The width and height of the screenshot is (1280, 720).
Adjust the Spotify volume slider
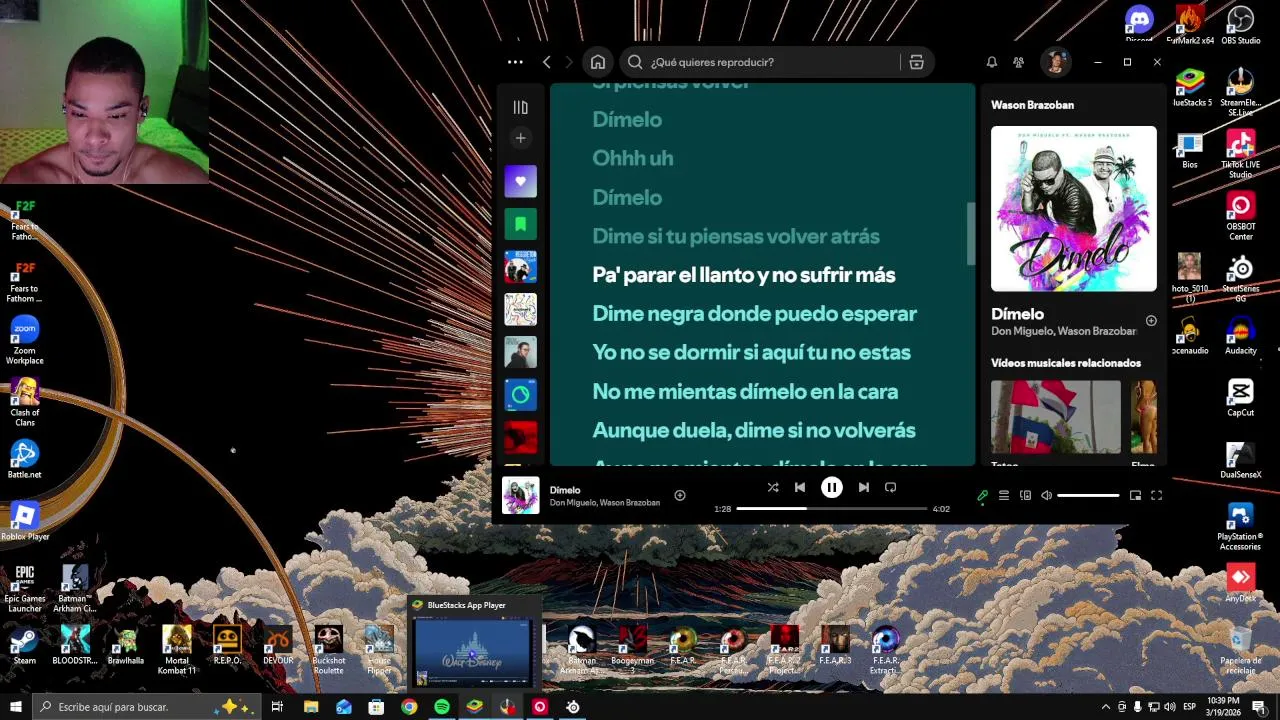point(1088,495)
